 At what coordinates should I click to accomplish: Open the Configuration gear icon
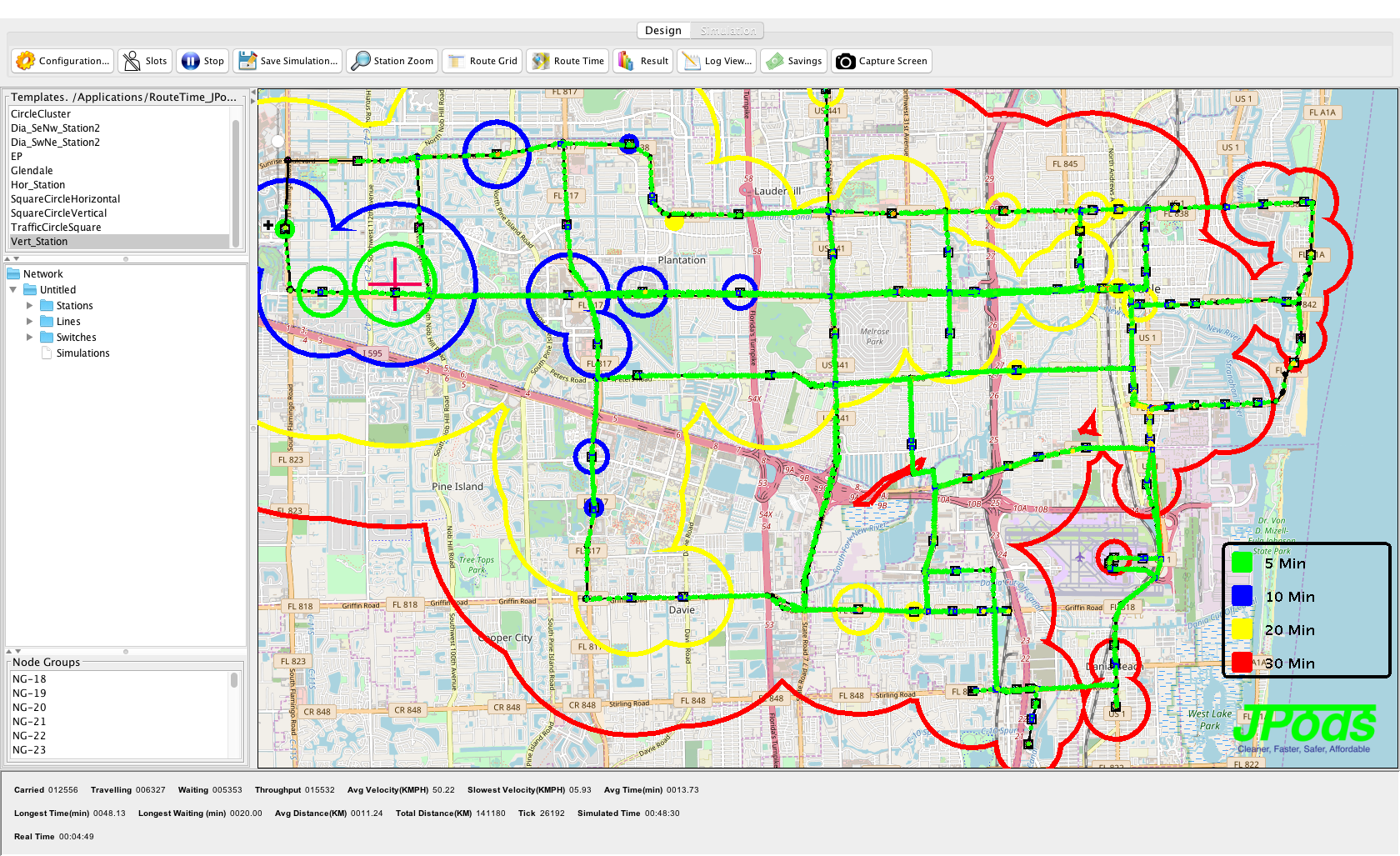(26, 61)
